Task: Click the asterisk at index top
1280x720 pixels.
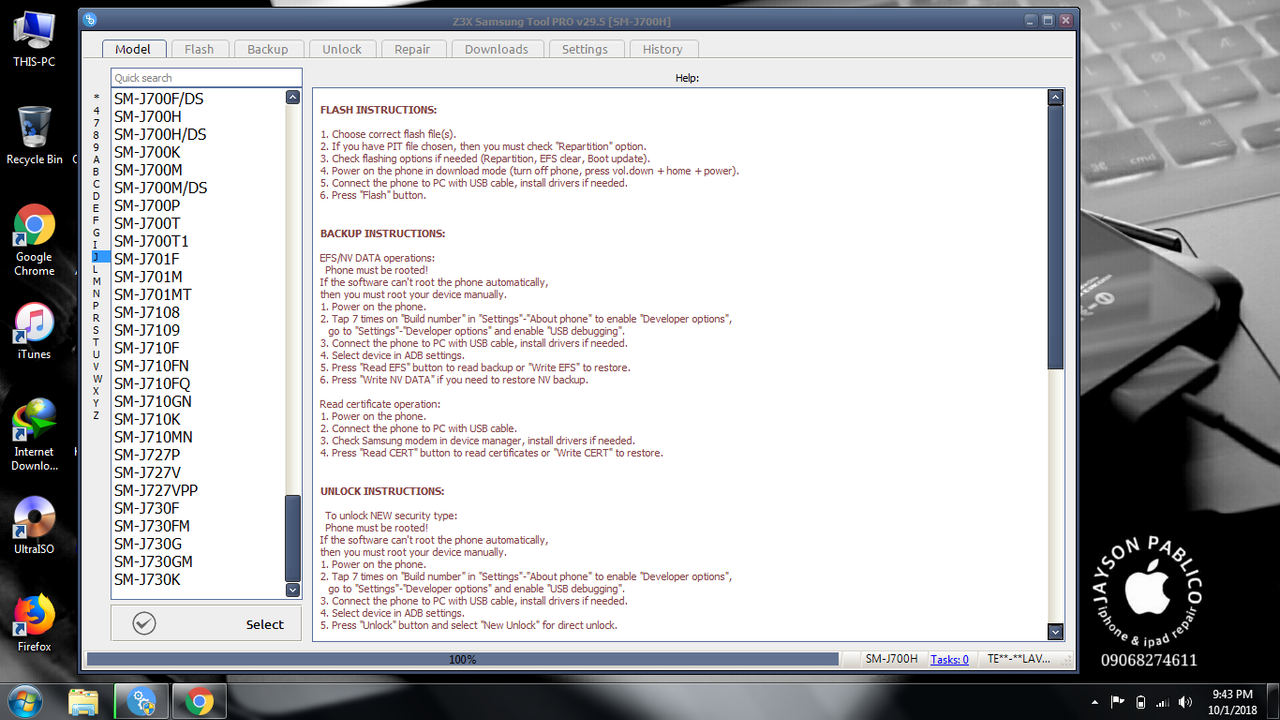Action: [96, 98]
